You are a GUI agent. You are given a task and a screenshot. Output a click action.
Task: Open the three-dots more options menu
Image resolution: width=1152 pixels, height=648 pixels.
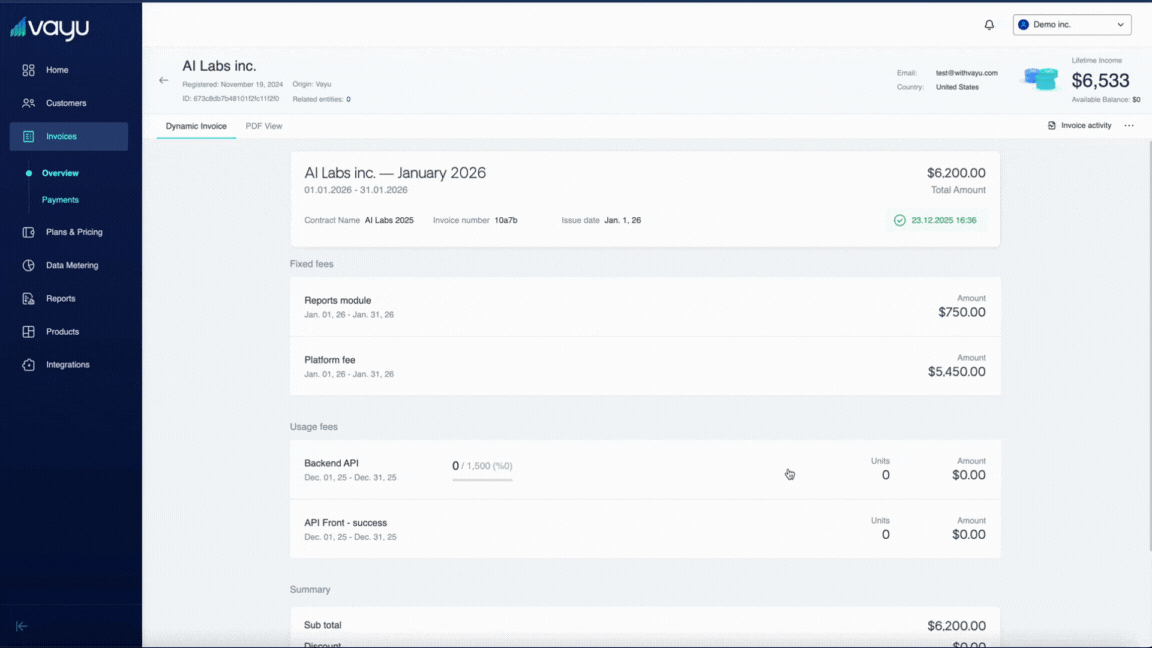(1129, 126)
